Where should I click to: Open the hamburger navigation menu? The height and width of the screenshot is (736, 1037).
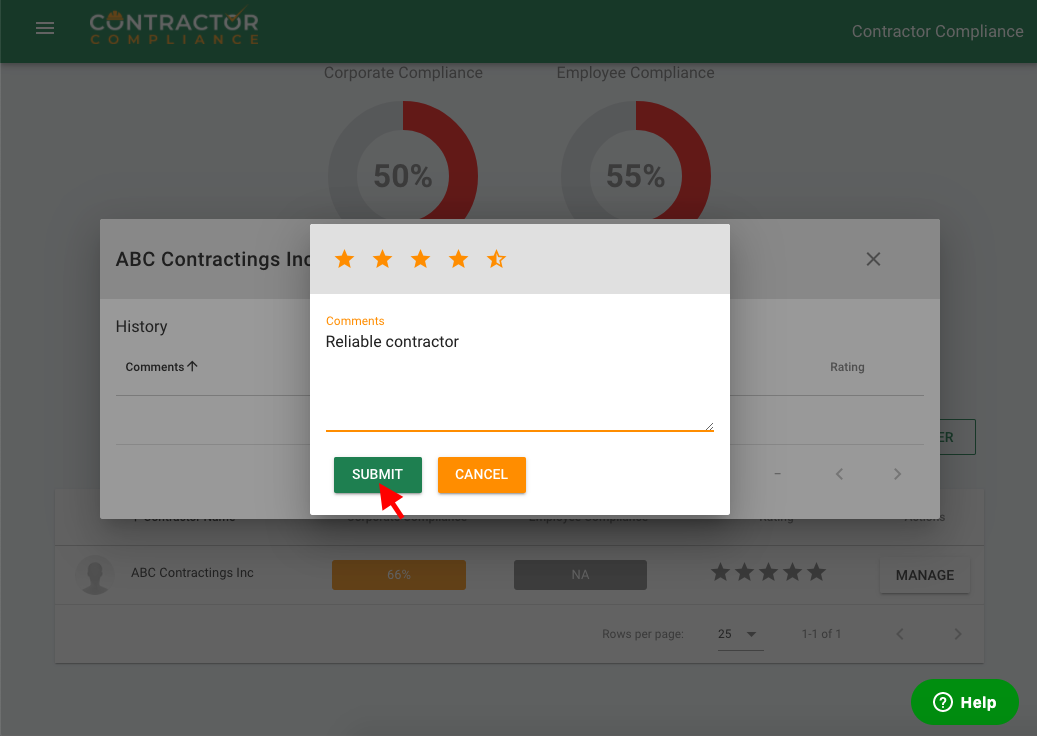[45, 29]
